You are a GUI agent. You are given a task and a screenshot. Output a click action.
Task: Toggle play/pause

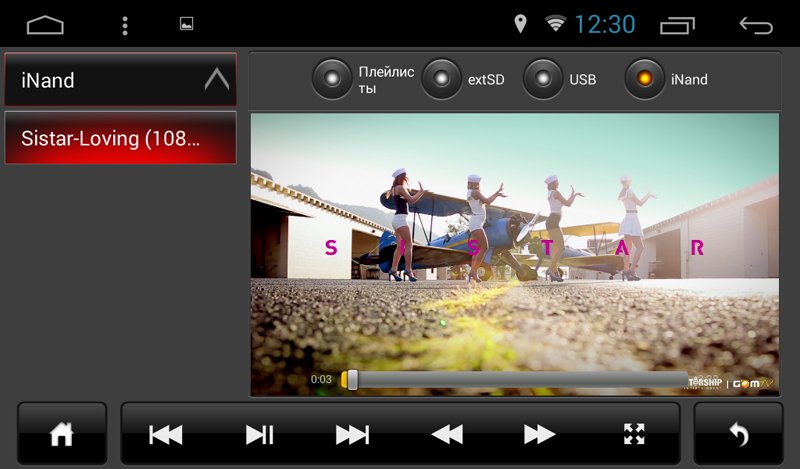click(x=259, y=435)
